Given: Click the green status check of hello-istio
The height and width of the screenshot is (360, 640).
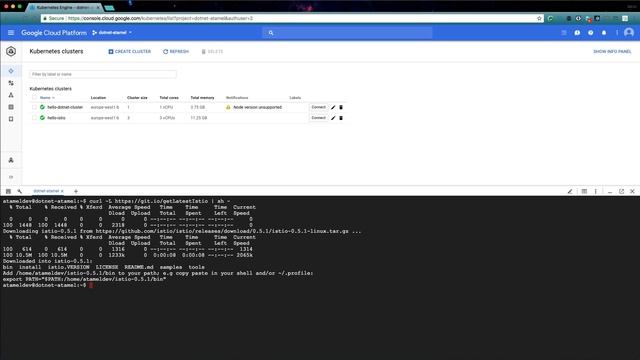Looking at the screenshot, I should 42,118.
